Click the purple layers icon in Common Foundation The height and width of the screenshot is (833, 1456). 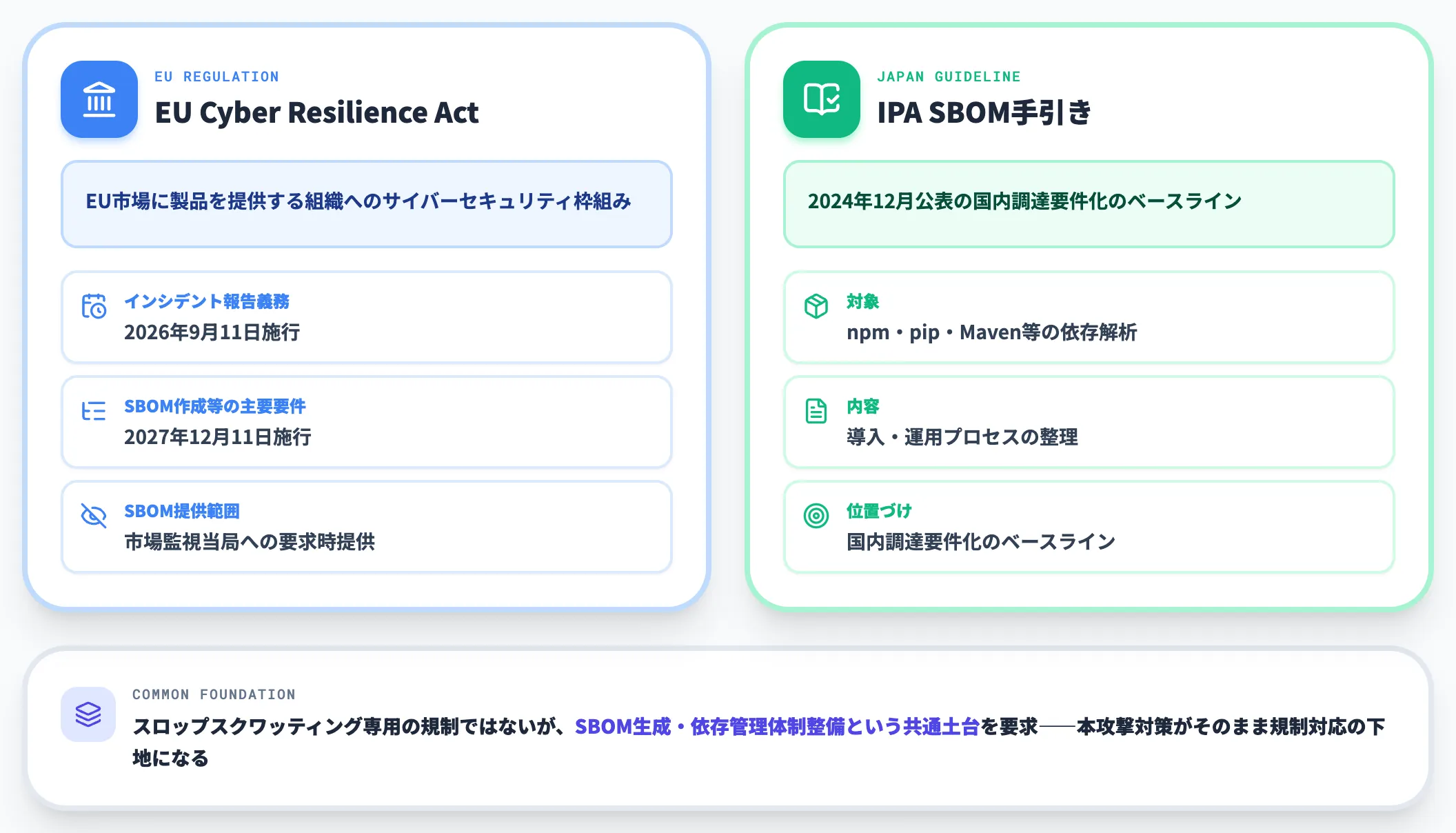coord(88,714)
